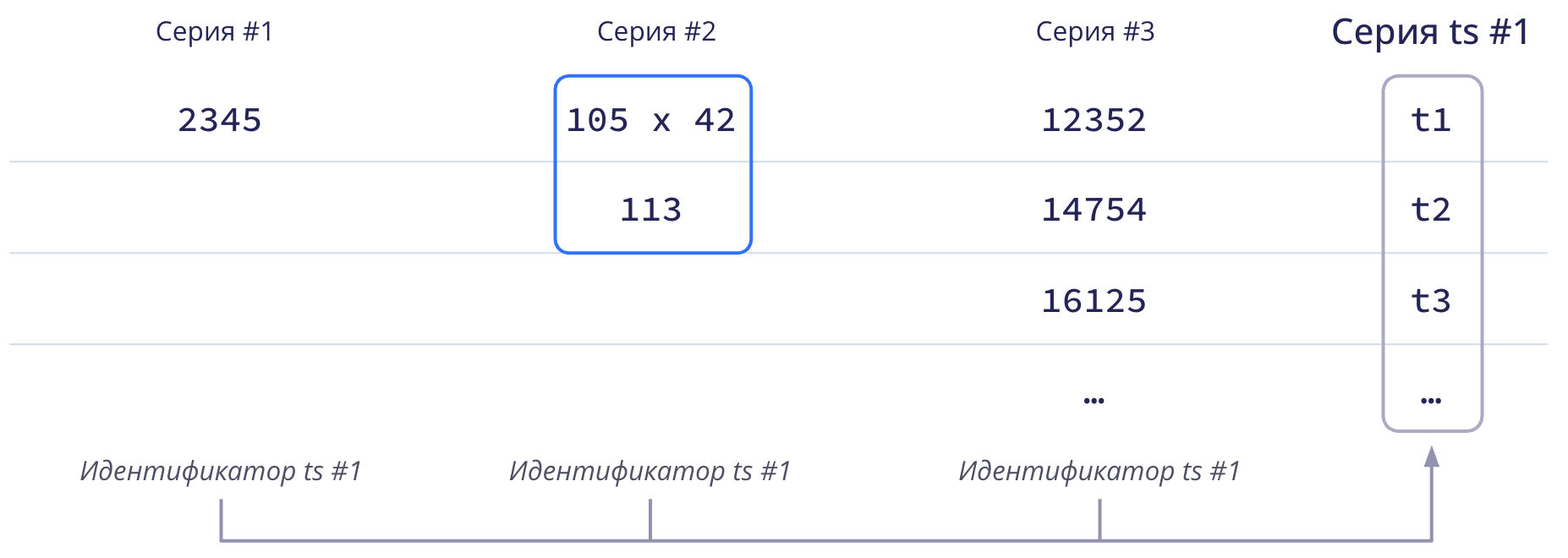Click the ellipsis under the Серия #3 values
Screen dimensions: 1568x558
[1094, 401]
